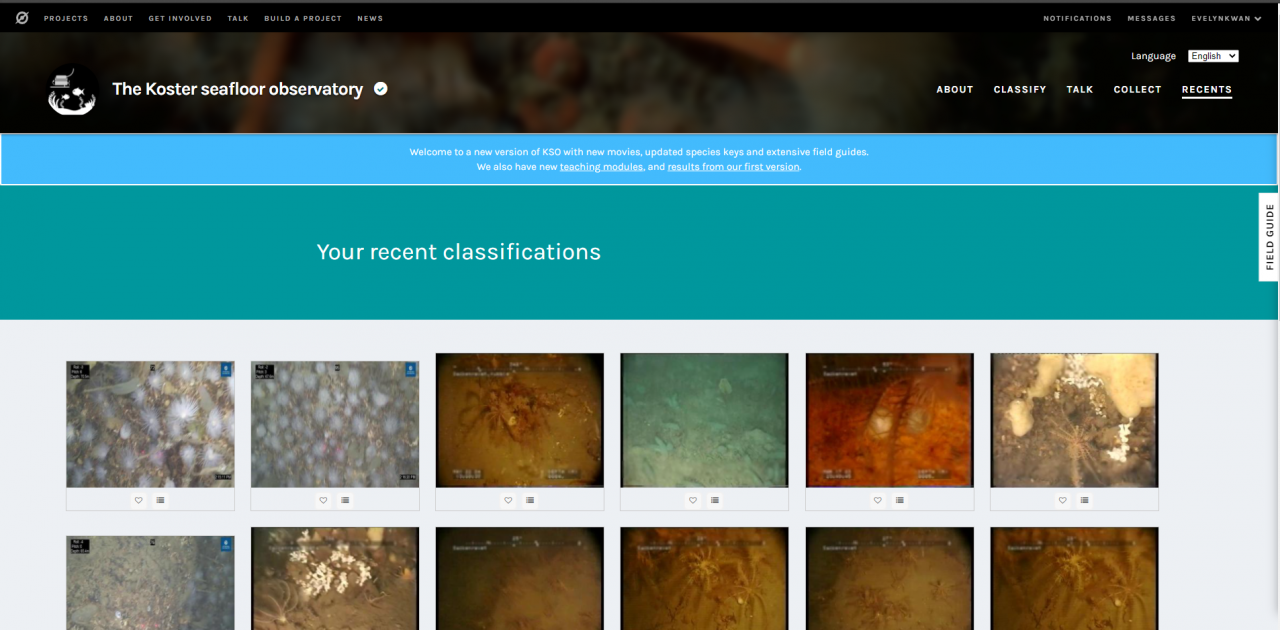
Task: Favorite the orange-red seafloor image
Action: [878, 500]
